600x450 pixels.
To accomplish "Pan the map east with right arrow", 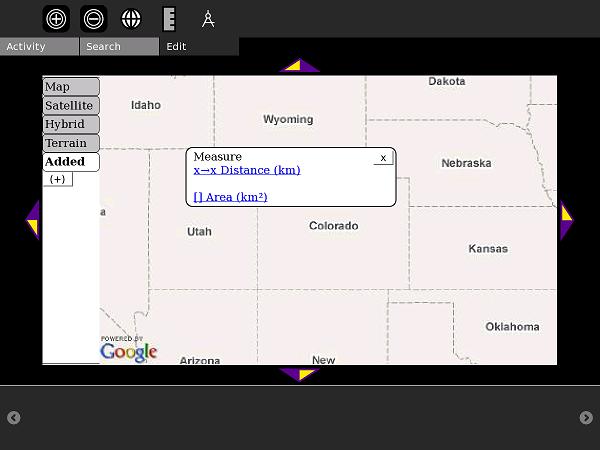I will [566, 220].
